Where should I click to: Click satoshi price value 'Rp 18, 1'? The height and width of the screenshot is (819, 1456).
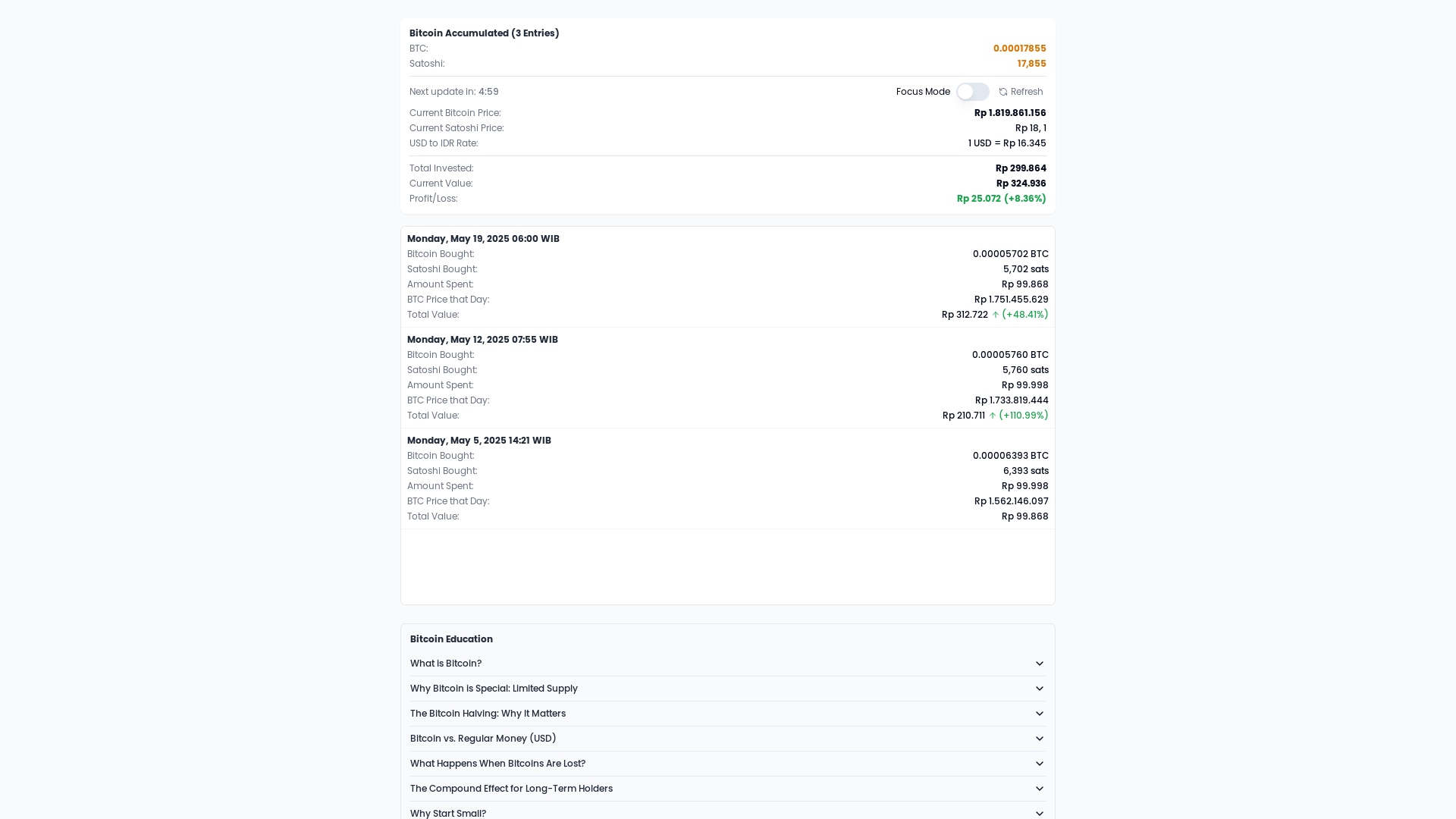point(1031,128)
